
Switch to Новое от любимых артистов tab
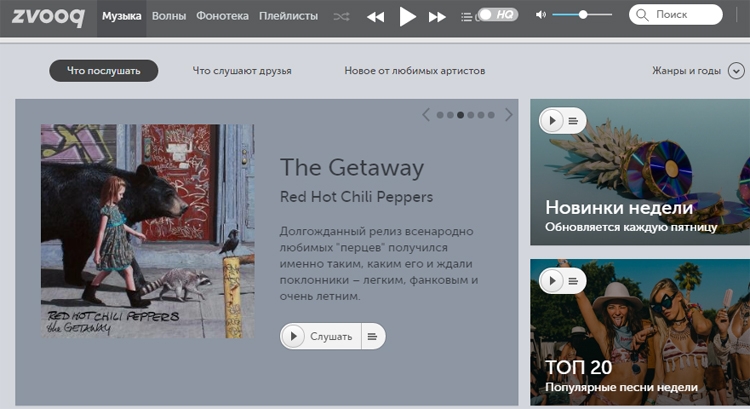(x=414, y=71)
